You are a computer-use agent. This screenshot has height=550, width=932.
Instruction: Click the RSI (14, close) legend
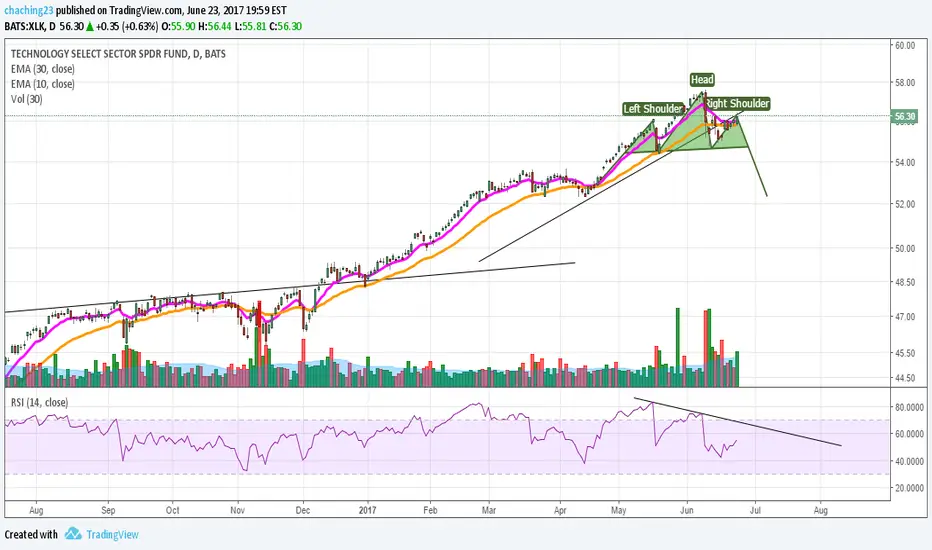pos(39,403)
